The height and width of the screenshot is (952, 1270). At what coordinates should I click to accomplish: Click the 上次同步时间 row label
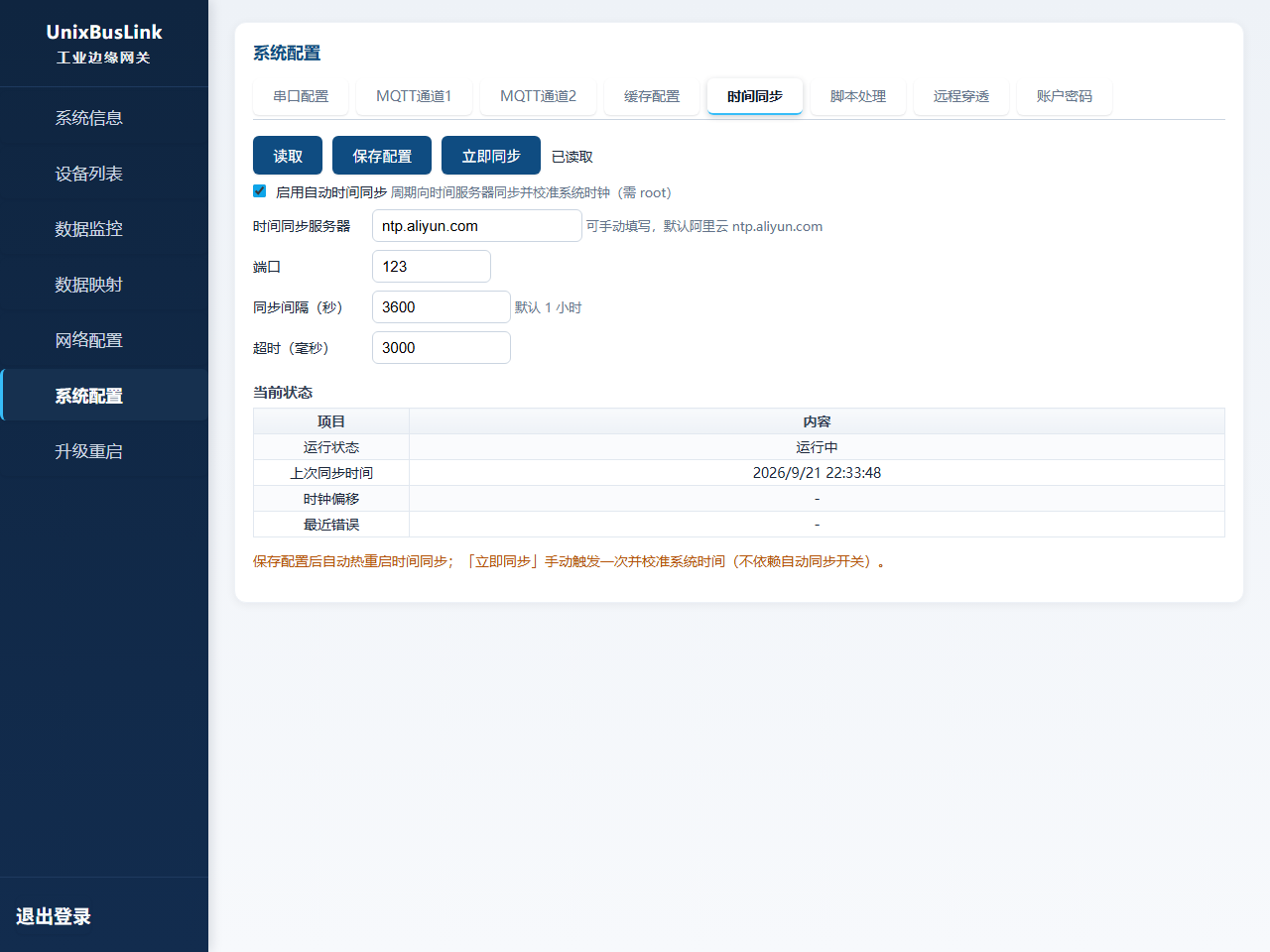[331, 473]
